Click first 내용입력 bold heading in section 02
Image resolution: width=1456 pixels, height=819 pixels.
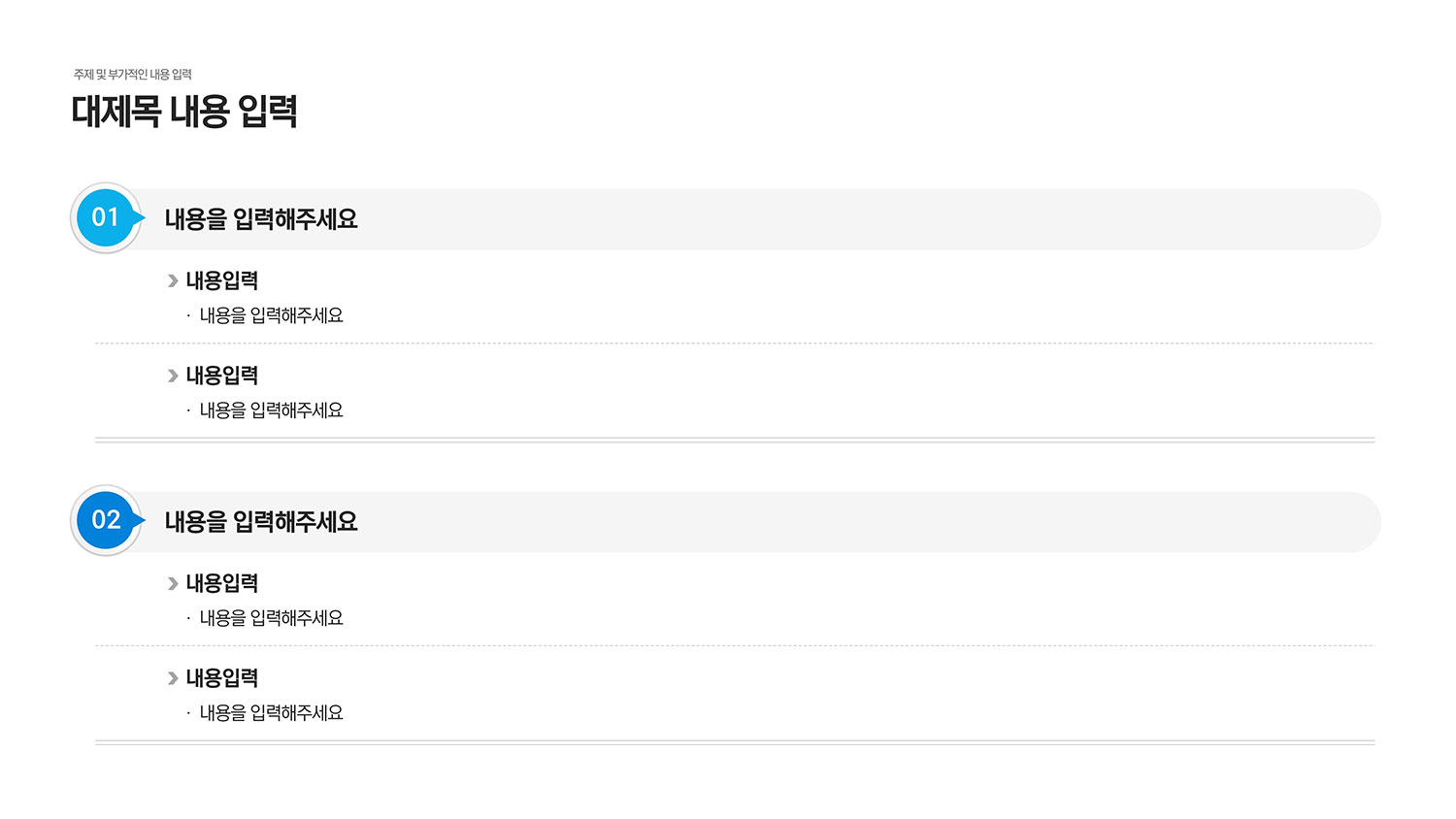click(x=222, y=583)
